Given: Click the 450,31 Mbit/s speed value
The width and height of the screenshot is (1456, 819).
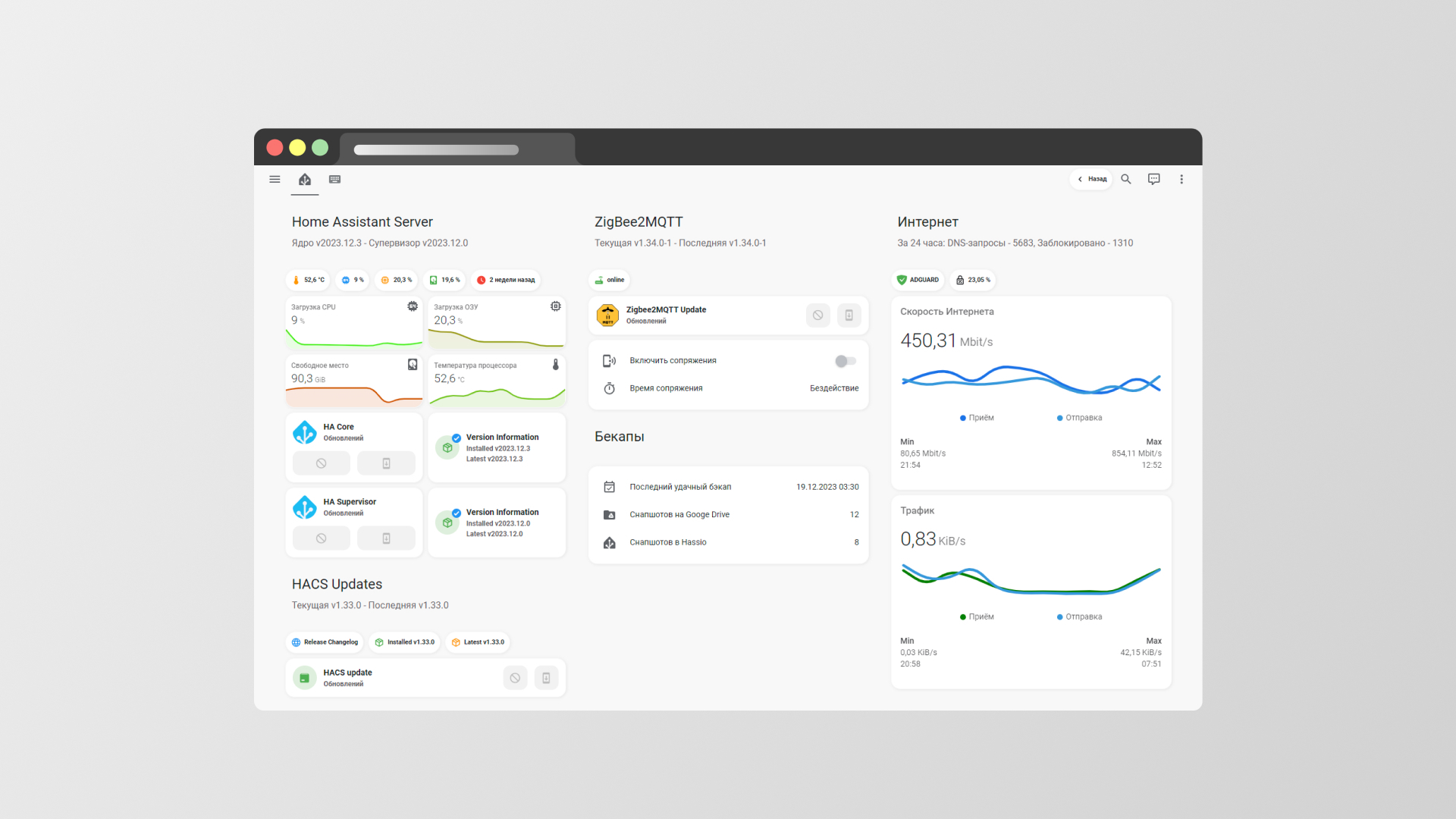Looking at the screenshot, I should 946,340.
